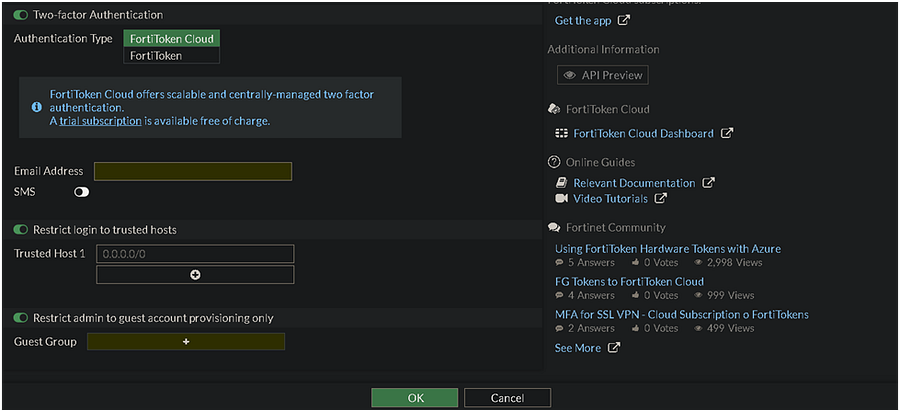Click external link icon after FortiToken Cloud Dashboard
The width and height of the screenshot is (900, 412).
pyautogui.click(x=727, y=133)
